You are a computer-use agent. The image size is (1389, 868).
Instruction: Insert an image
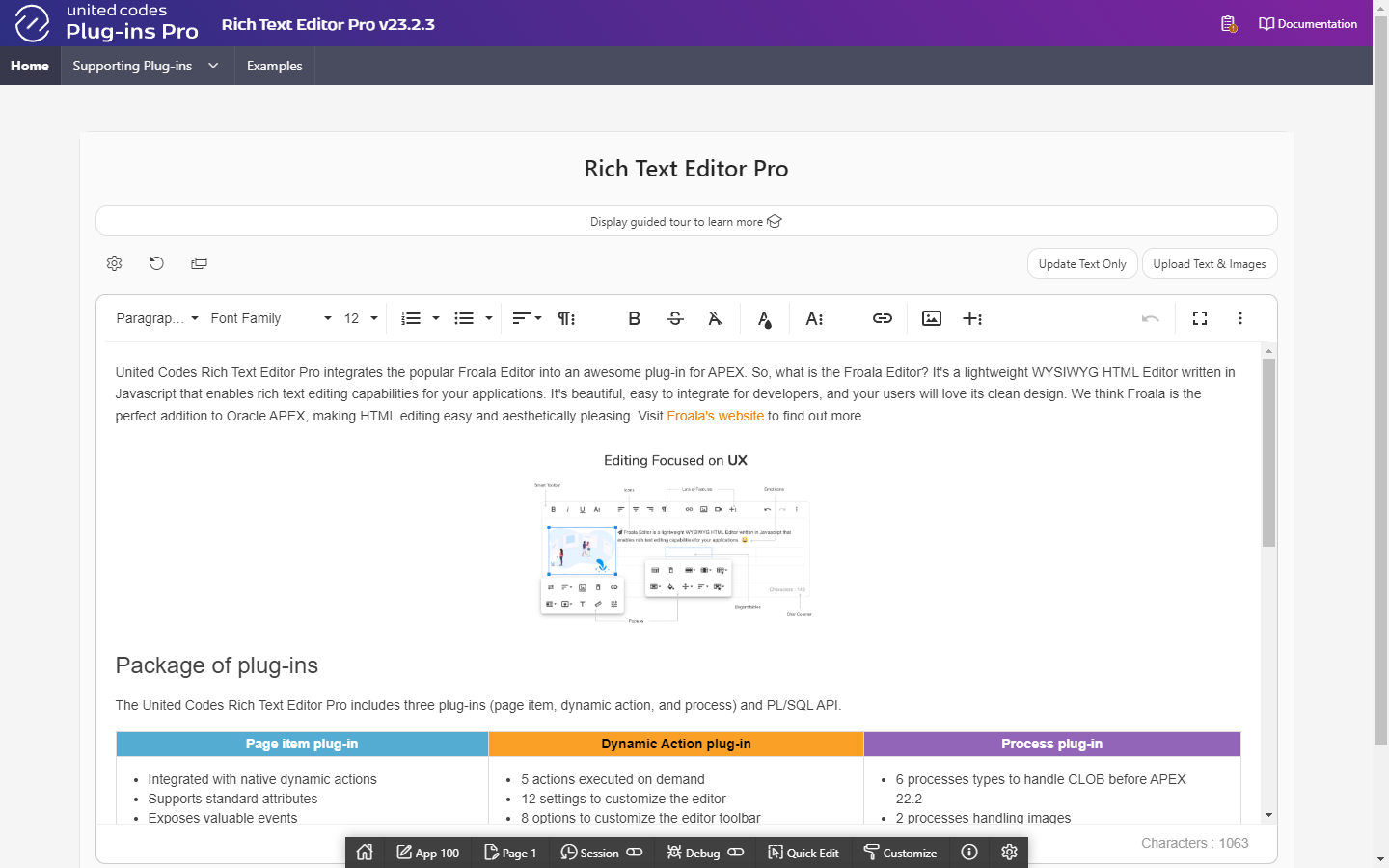point(932,318)
